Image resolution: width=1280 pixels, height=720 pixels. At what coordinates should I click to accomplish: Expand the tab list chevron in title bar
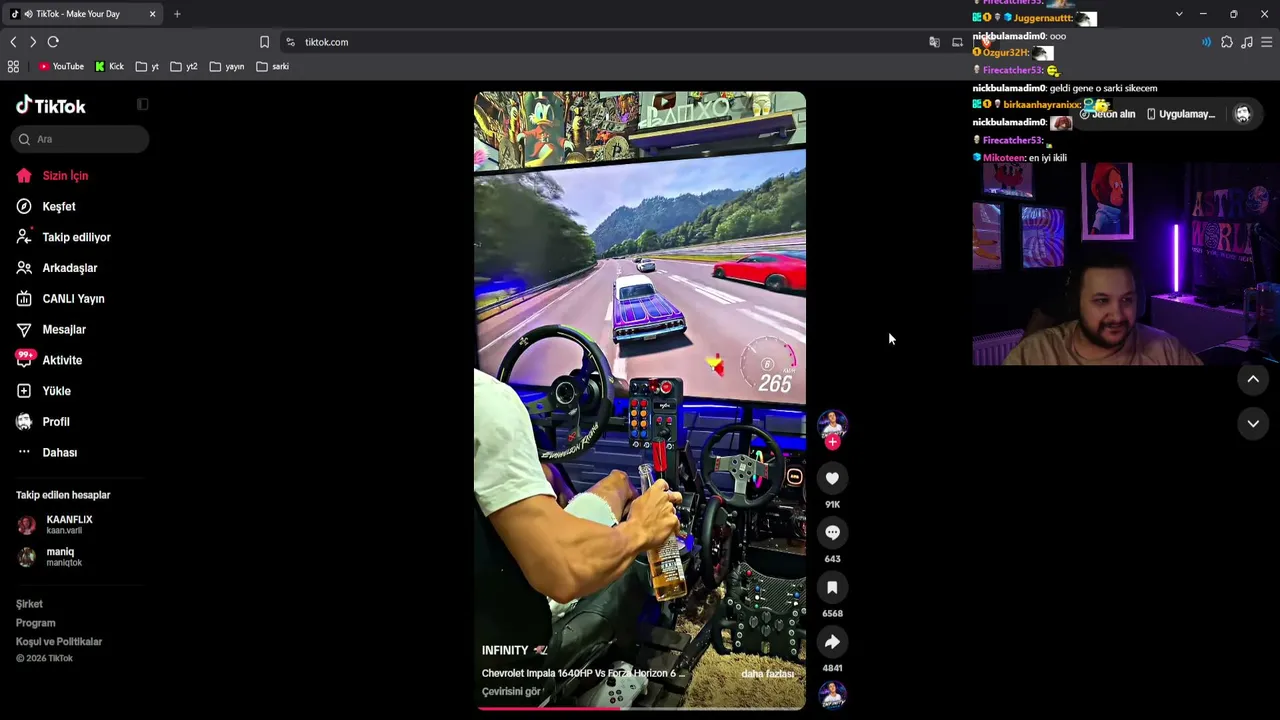(1179, 14)
